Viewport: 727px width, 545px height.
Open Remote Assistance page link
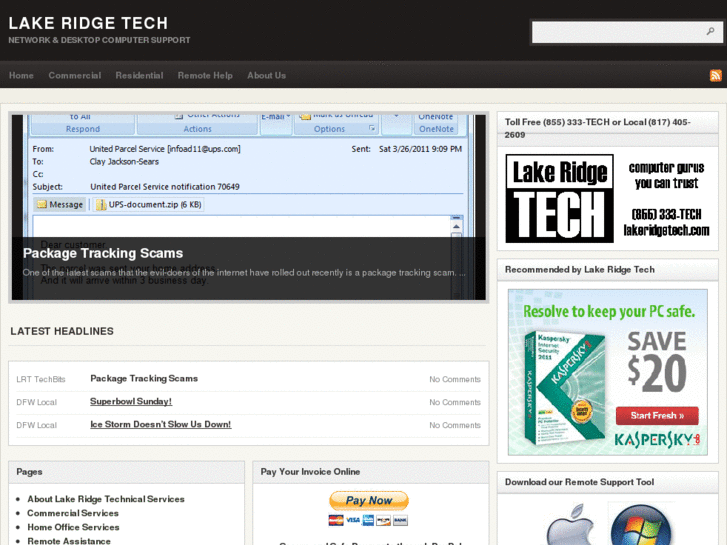point(69,541)
